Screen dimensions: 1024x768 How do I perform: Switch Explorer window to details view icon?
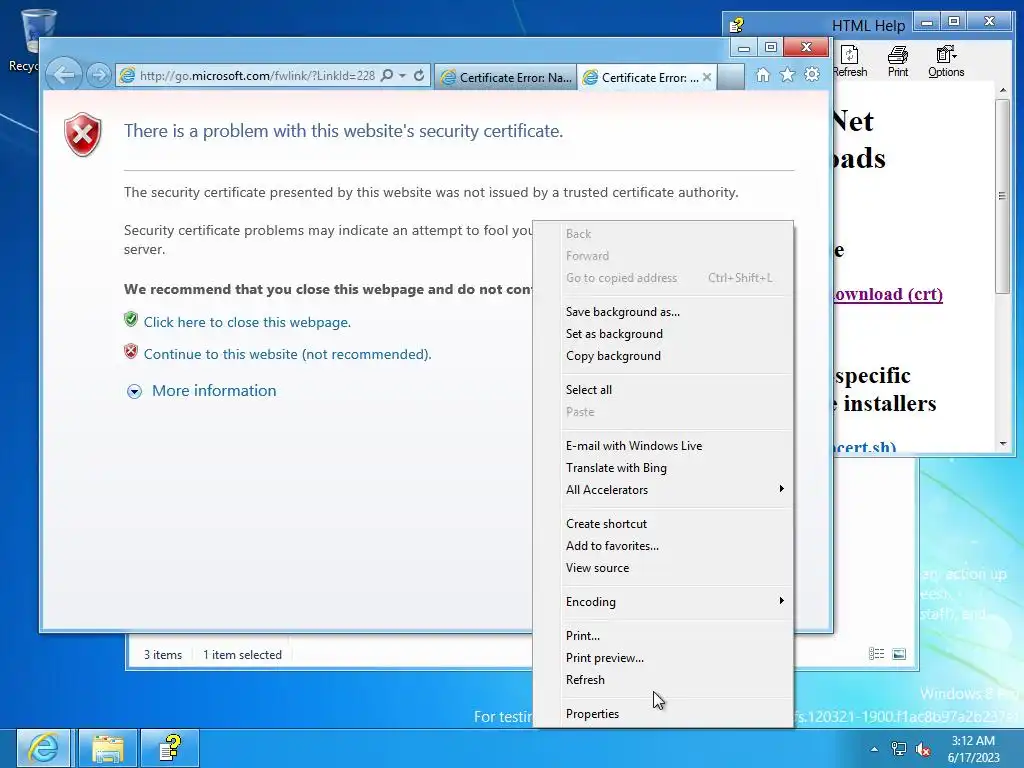click(876, 654)
